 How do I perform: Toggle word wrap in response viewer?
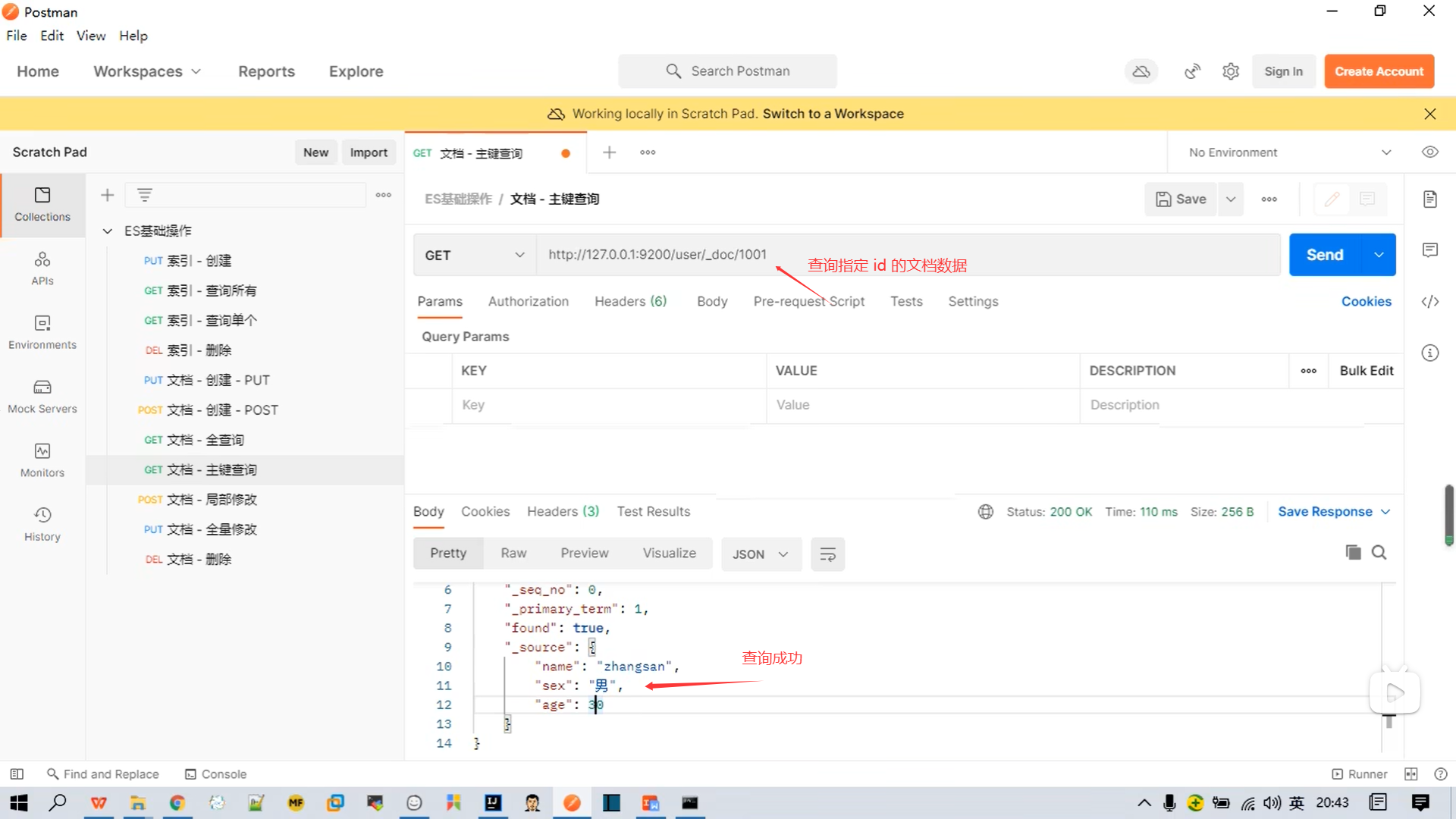827,554
